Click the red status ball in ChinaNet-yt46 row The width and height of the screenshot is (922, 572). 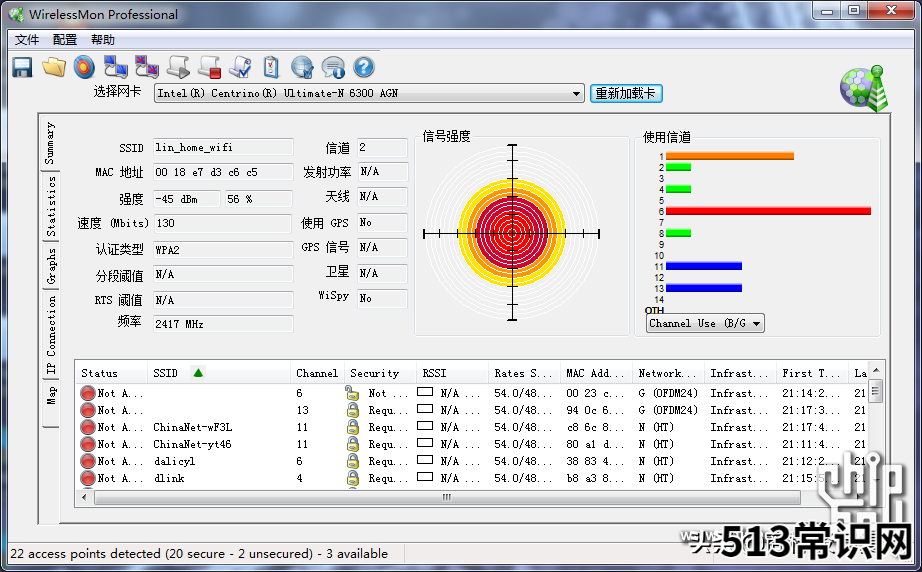pyautogui.click(x=88, y=444)
